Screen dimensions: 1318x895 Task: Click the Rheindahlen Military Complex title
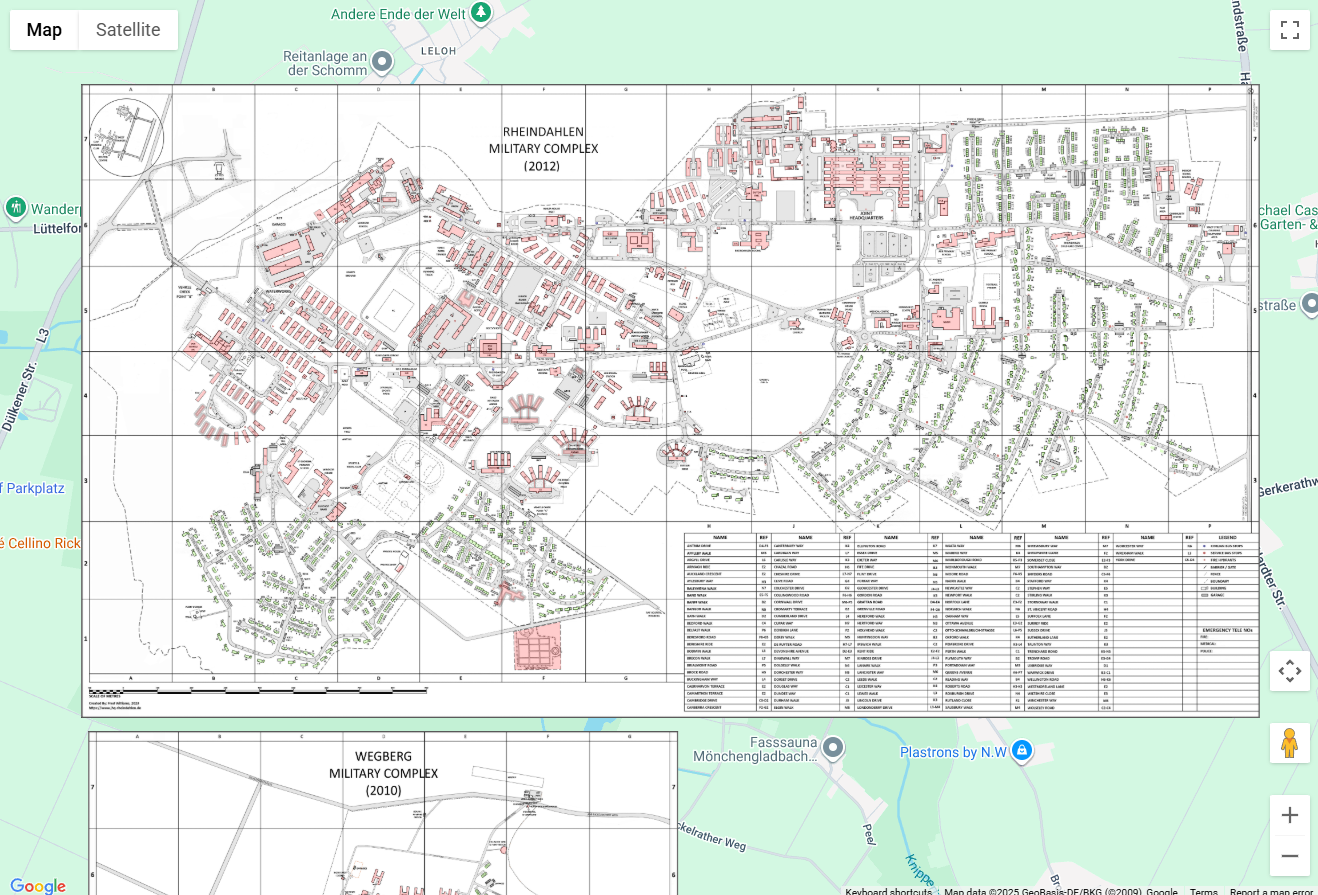[x=543, y=148]
